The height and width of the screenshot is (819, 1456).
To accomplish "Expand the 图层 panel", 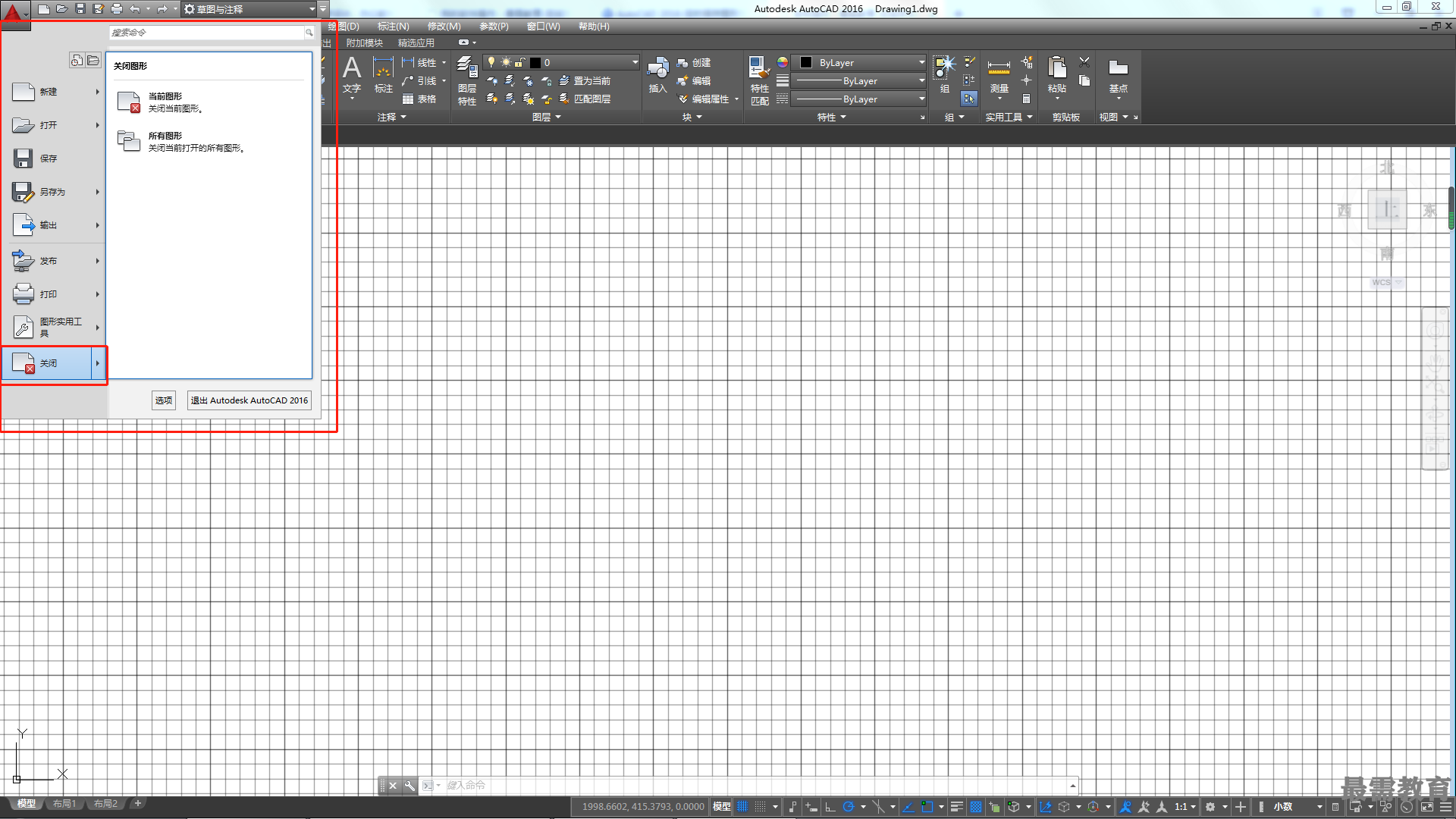I will pyautogui.click(x=546, y=117).
